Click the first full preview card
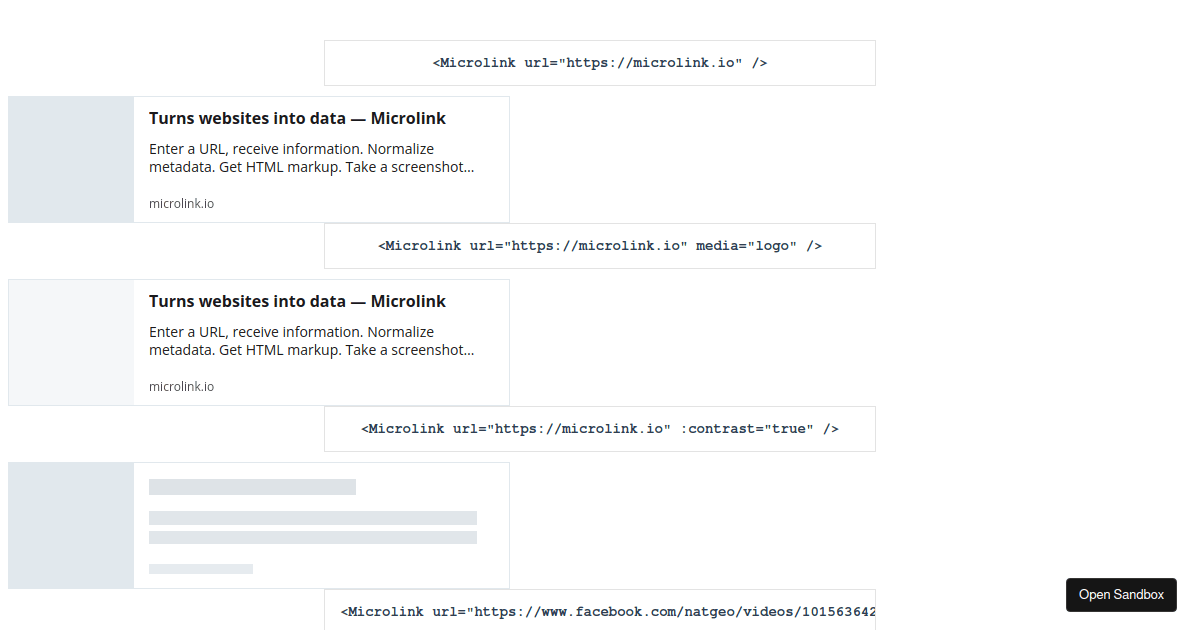The image size is (1200, 630). tap(258, 159)
